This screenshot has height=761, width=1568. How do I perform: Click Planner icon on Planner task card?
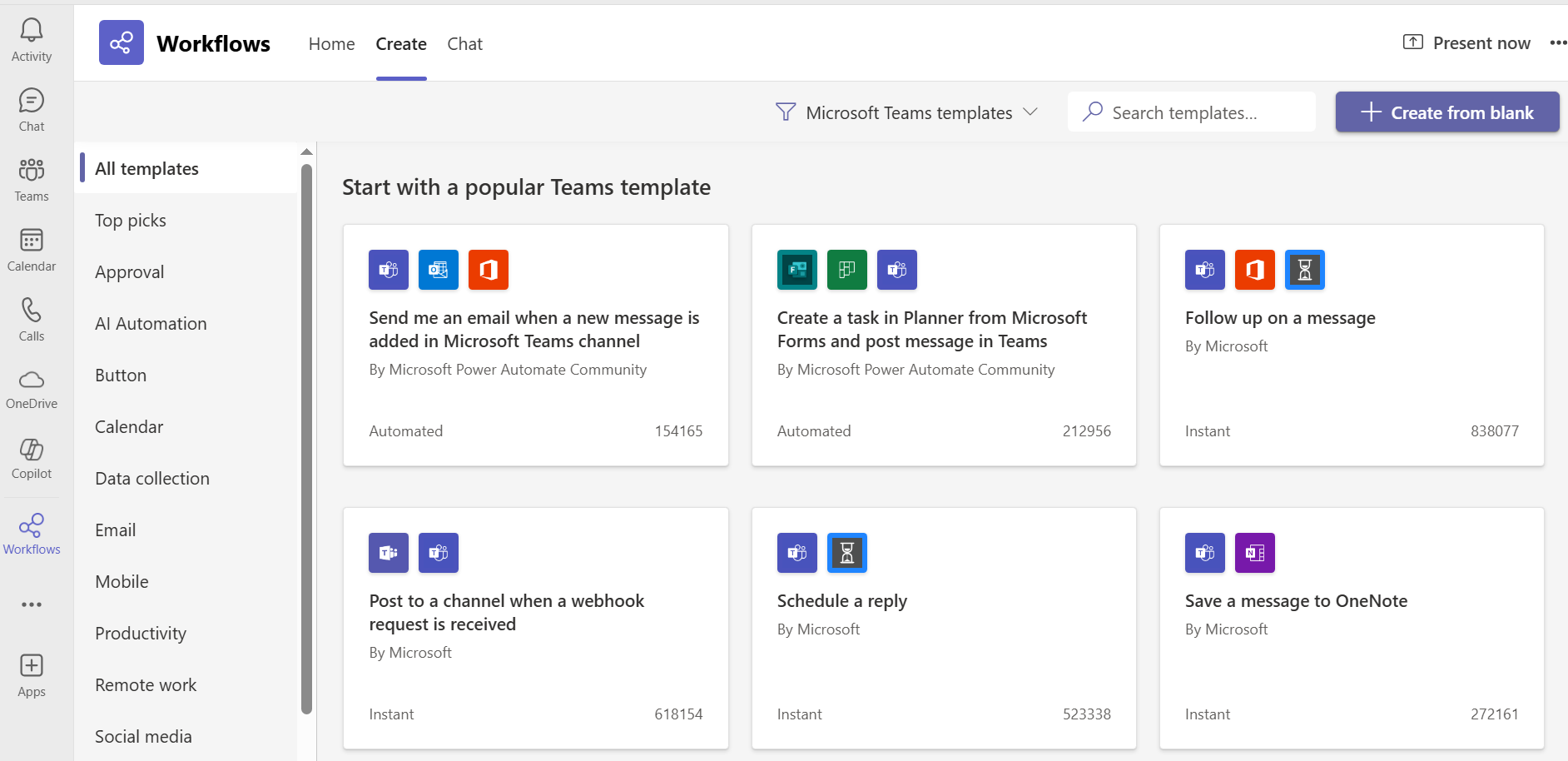click(x=847, y=270)
